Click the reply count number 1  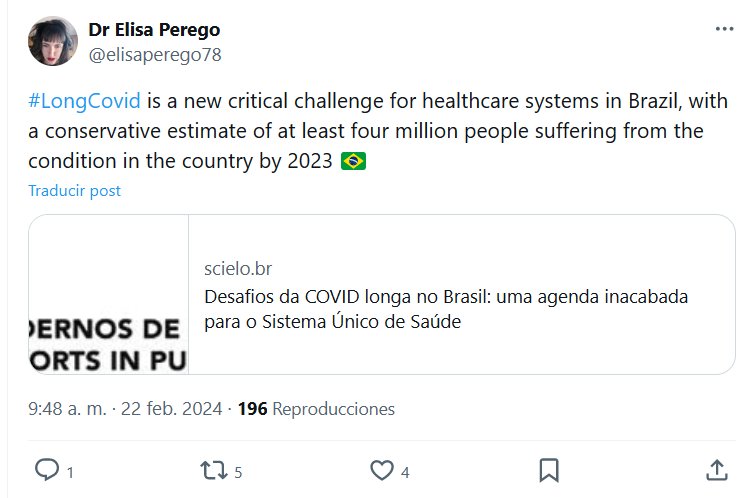point(70,472)
